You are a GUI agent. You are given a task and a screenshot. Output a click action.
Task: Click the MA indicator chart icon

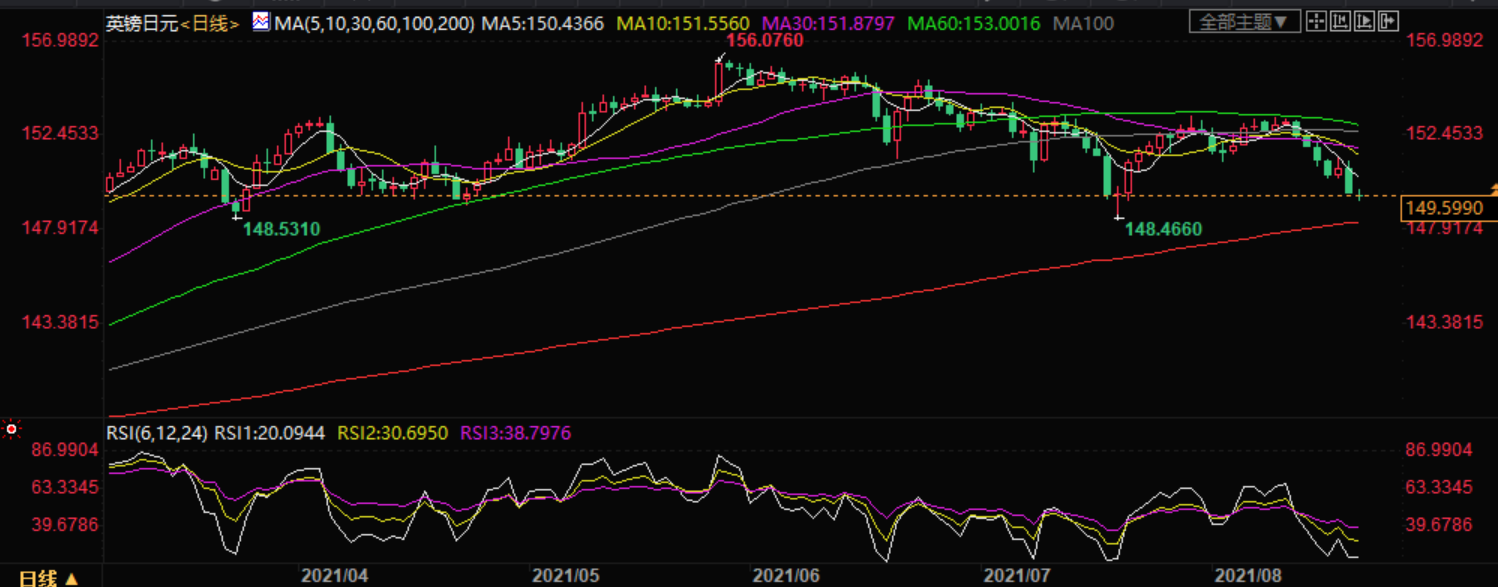(x=260, y=21)
